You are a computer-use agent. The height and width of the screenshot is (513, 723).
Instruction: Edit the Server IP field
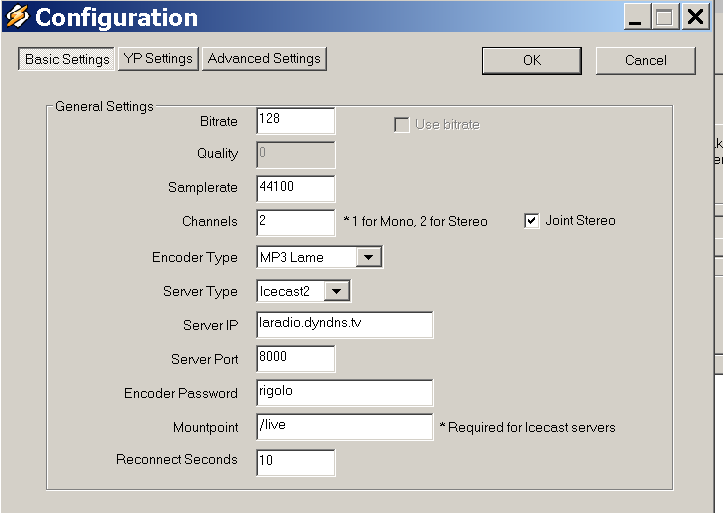pos(344,325)
